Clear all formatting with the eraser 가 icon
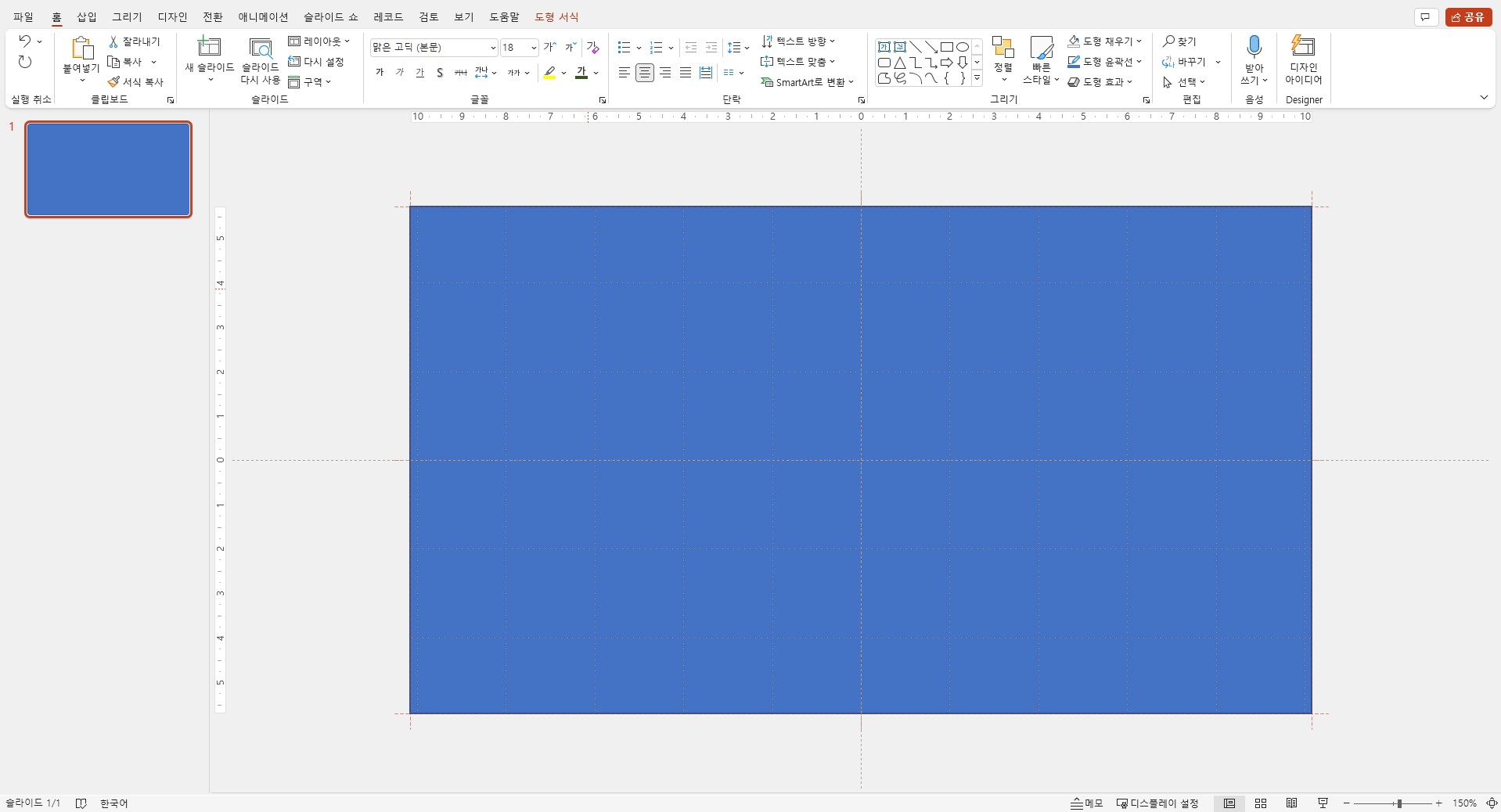Screen dimensions: 1501x812 [x=593, y=48]
